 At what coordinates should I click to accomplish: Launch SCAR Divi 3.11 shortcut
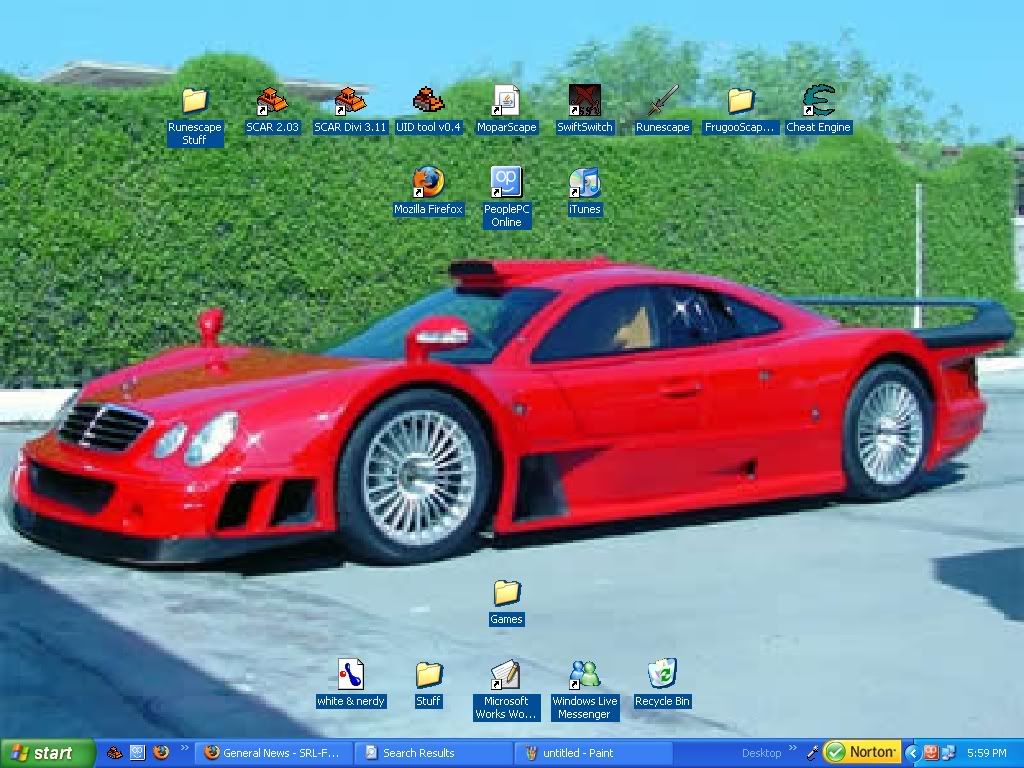pyautogui.click(x=350, y=102)
